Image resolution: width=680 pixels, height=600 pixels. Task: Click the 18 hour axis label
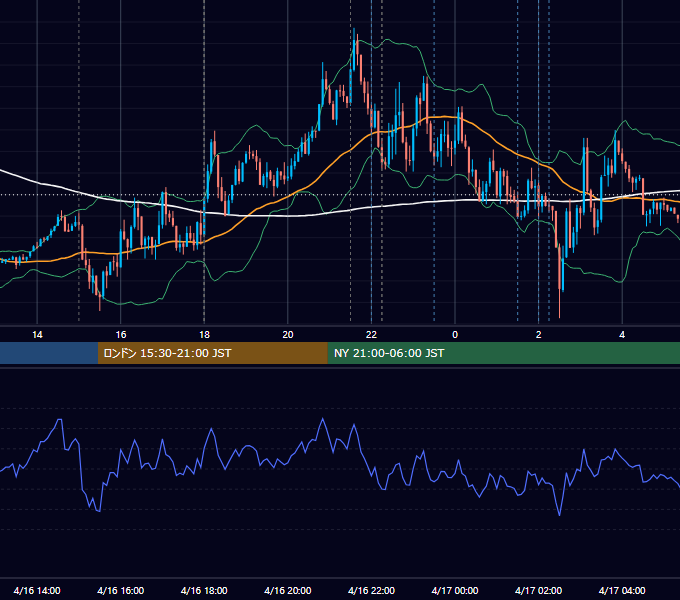click(204, 335)
